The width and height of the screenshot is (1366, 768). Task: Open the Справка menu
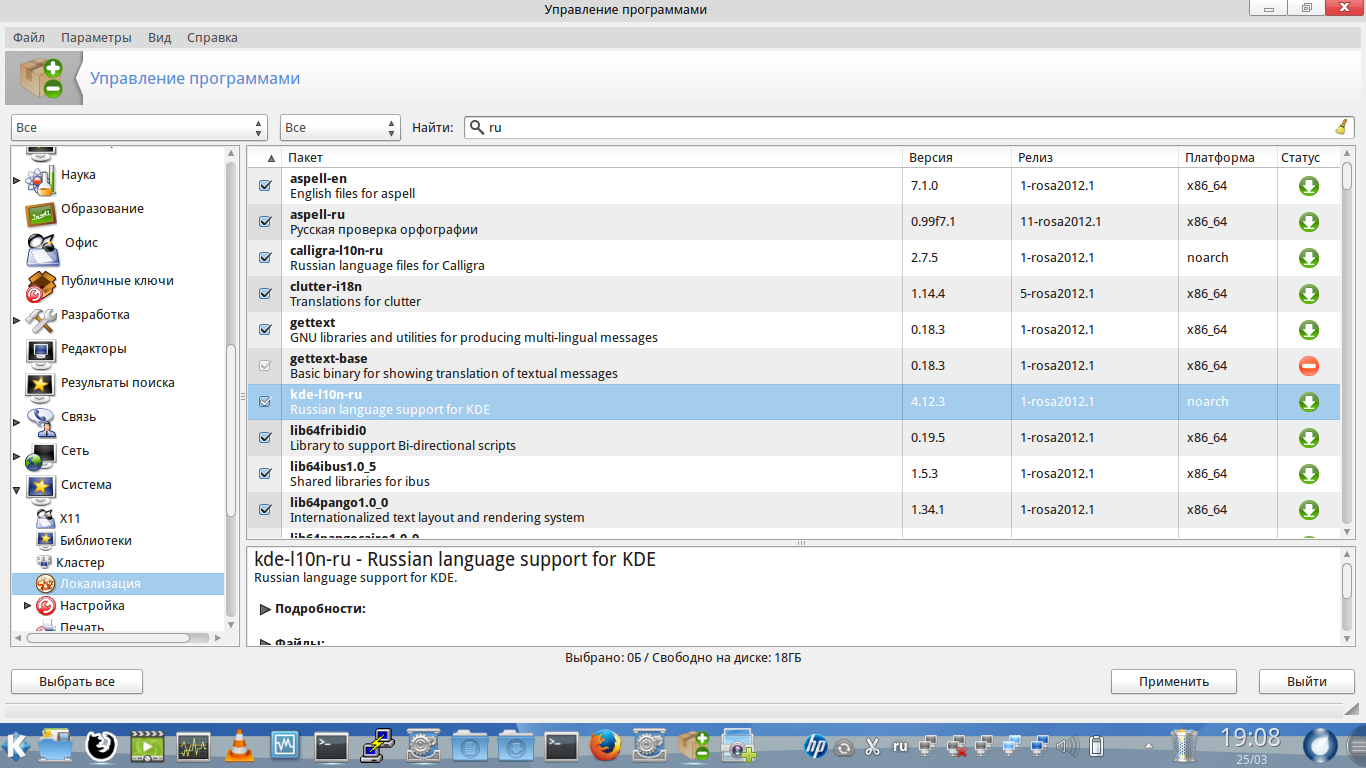(212, 38)
